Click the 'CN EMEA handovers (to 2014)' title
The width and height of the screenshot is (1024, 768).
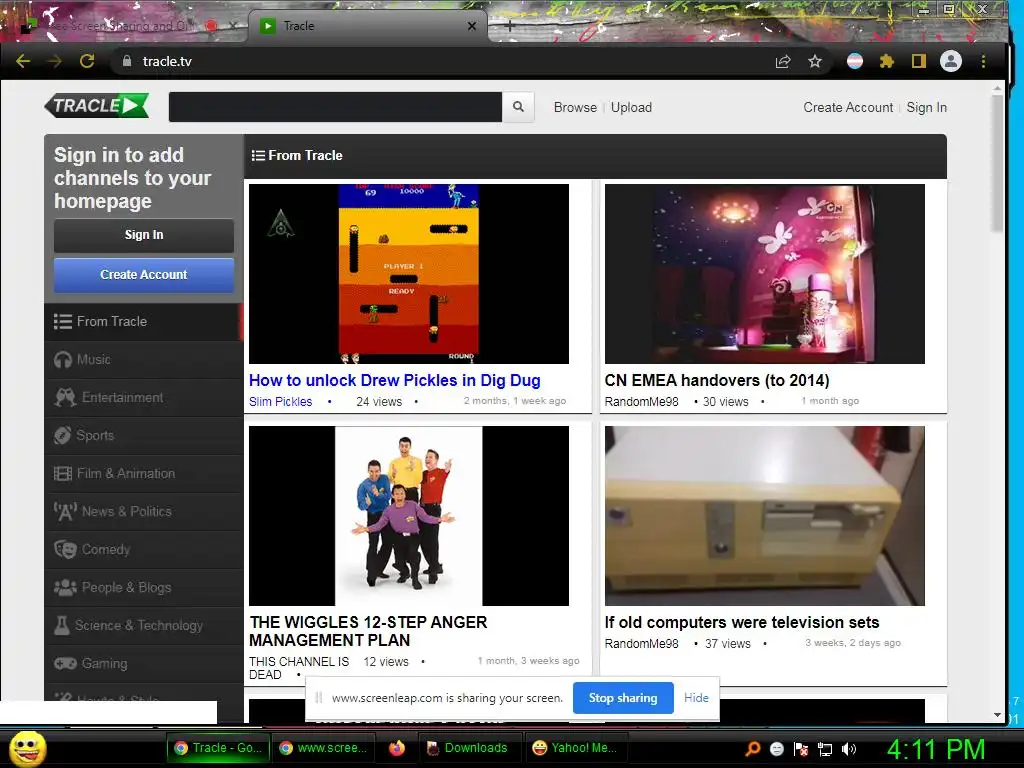pyautogui.click(x=717, y=380)
